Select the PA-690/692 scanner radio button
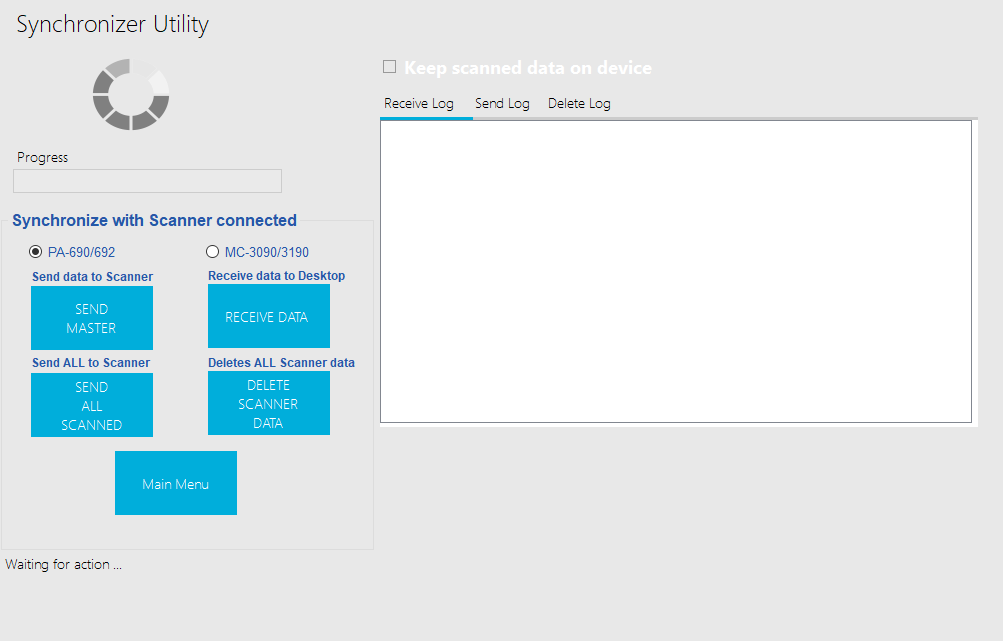The width and height of the screenshot is (1003, 641). click(36, 252)
